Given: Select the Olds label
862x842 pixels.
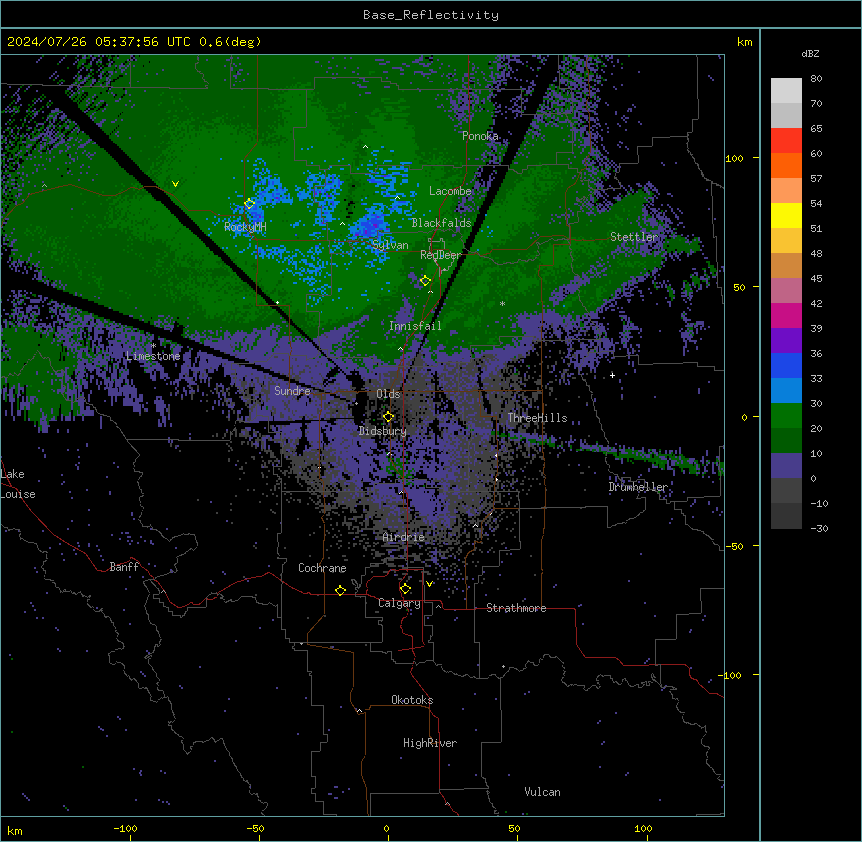Looking at the screenshot, I should [x=388, y=394].
